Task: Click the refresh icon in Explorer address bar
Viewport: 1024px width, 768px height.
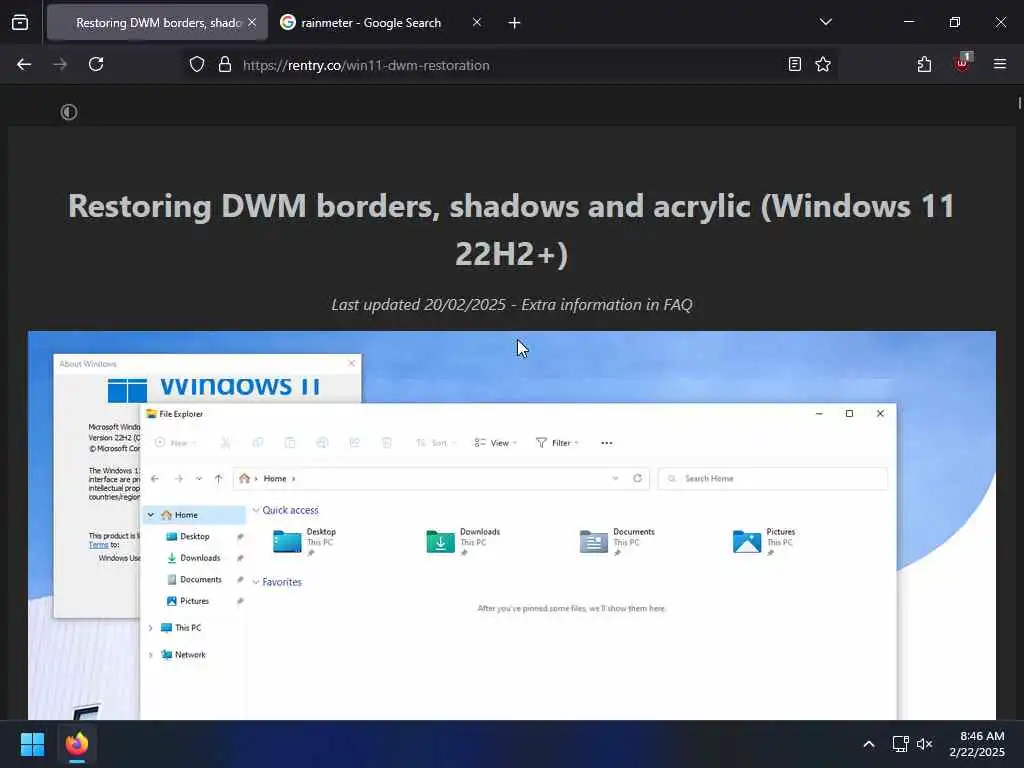Action: coord(637,478)
